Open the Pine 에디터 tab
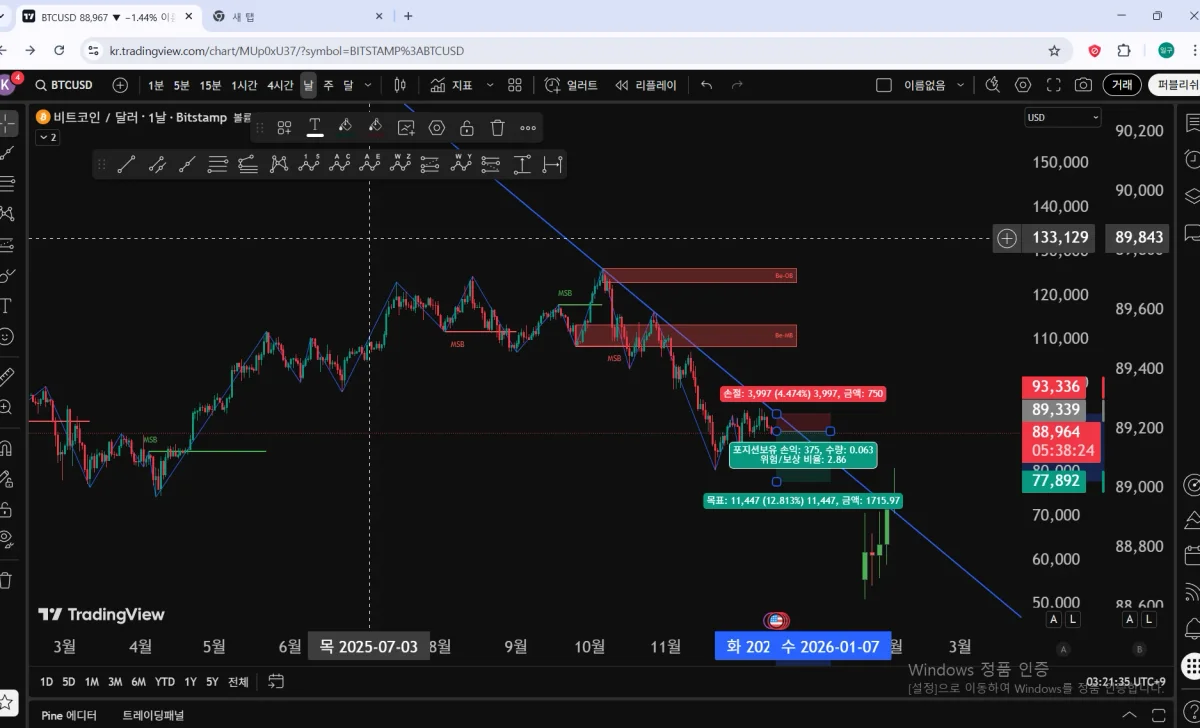 [x=69, y=715]
